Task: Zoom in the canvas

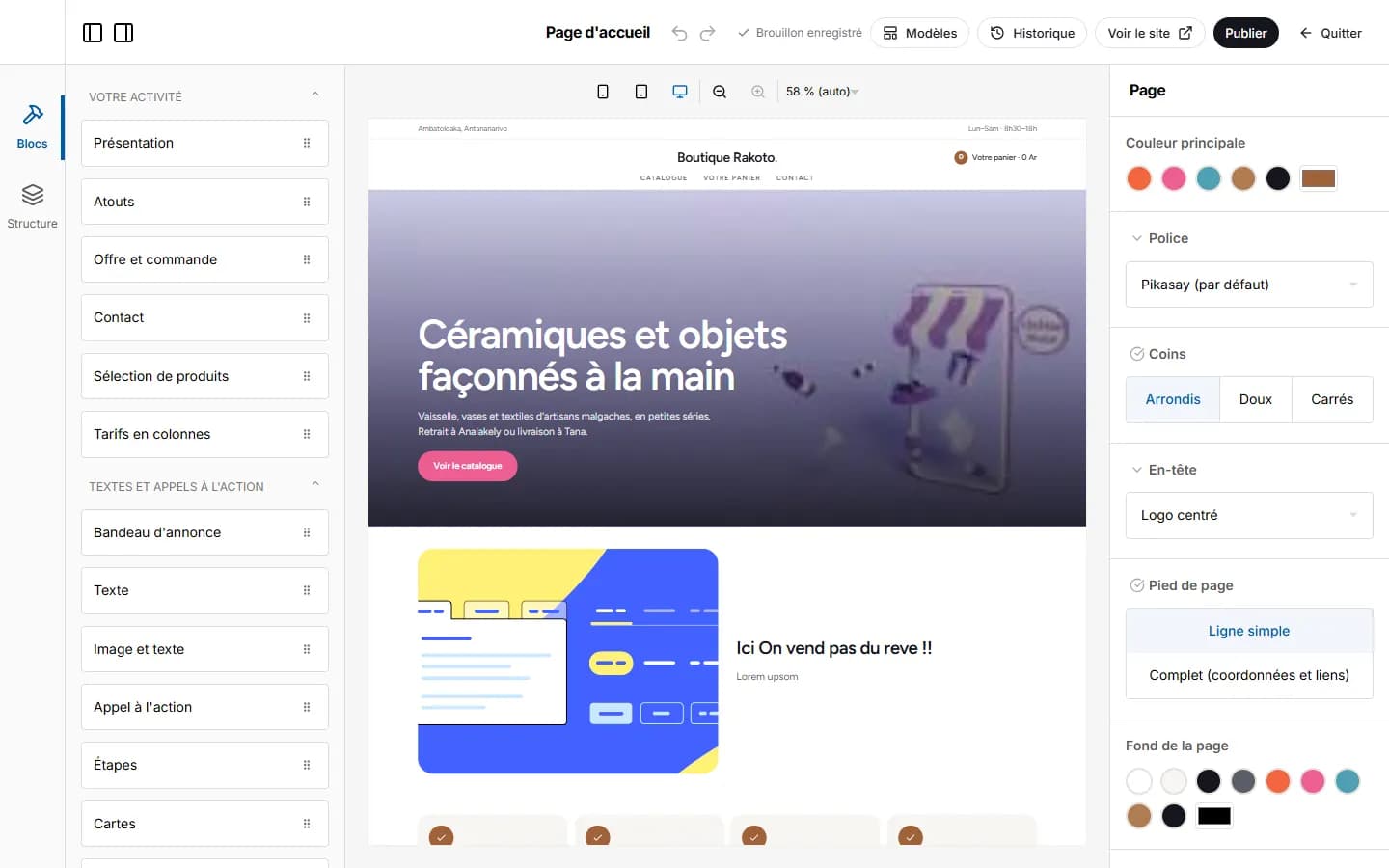Action: point(758,92)
